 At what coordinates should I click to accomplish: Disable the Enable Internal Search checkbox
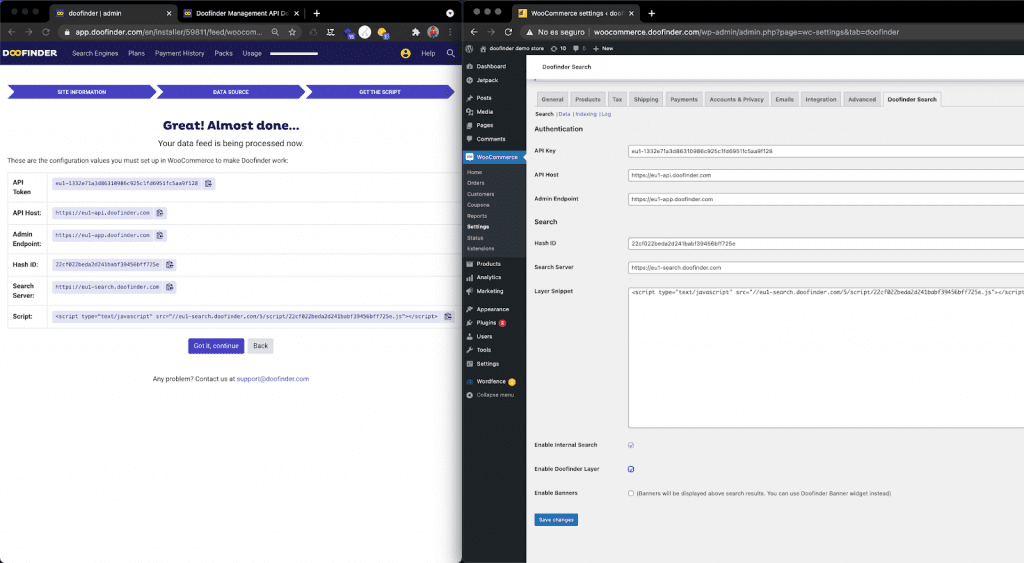(631, 445)
